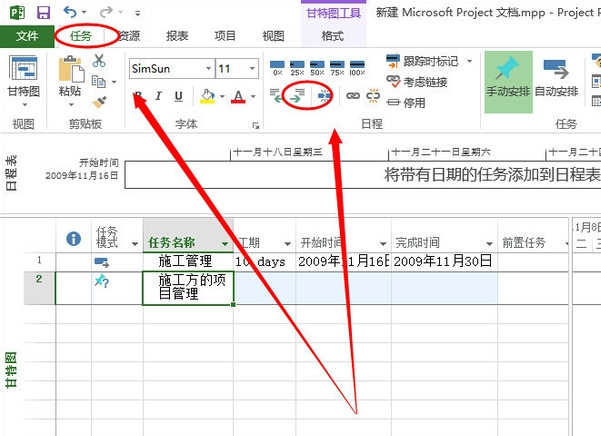This screenshot has width=601, height=436.
Task: Switch to the 任务 ribbon tab
Action: coord(81,36)
